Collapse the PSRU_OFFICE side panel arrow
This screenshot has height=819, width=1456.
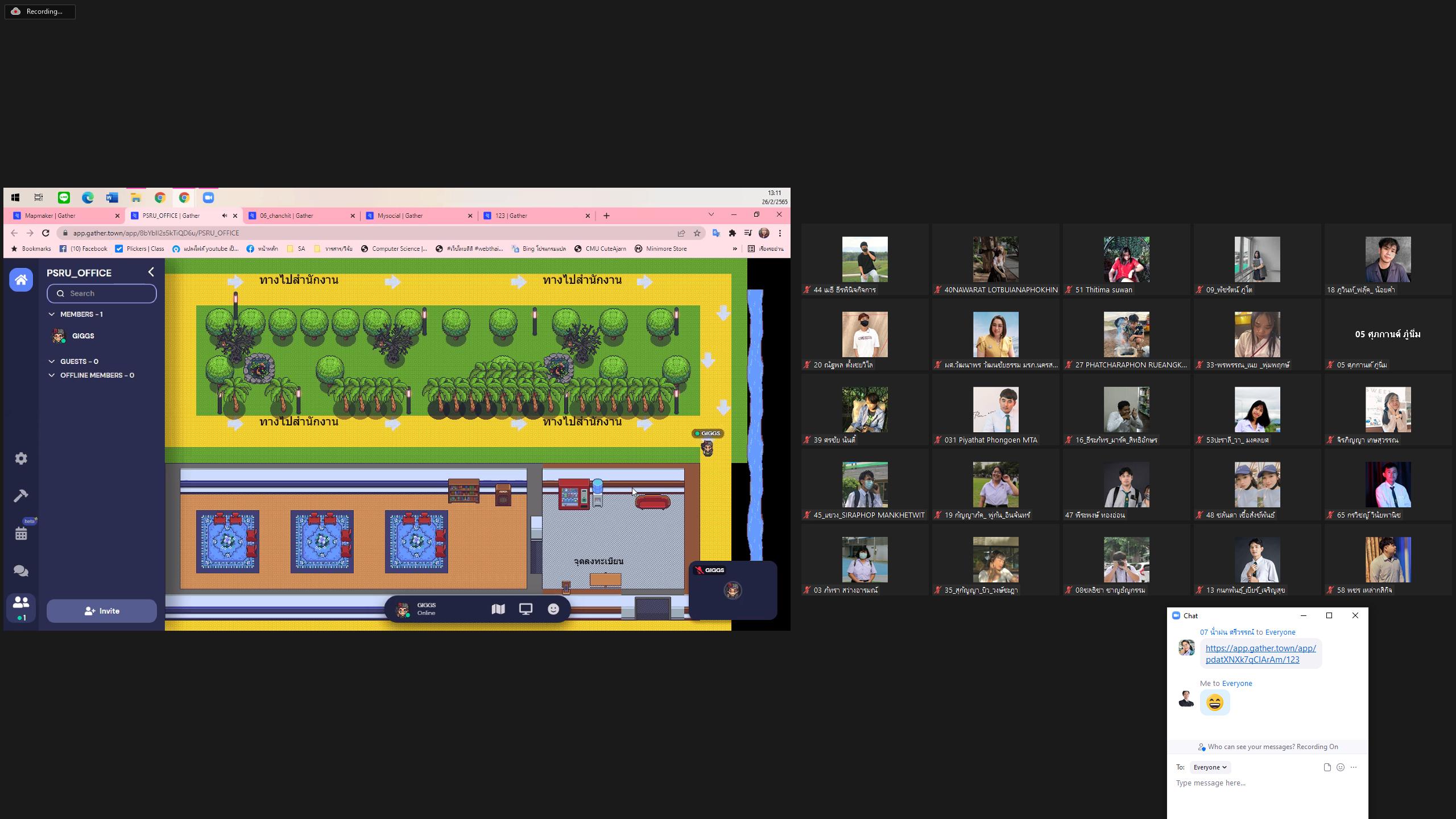pos(151,272)
